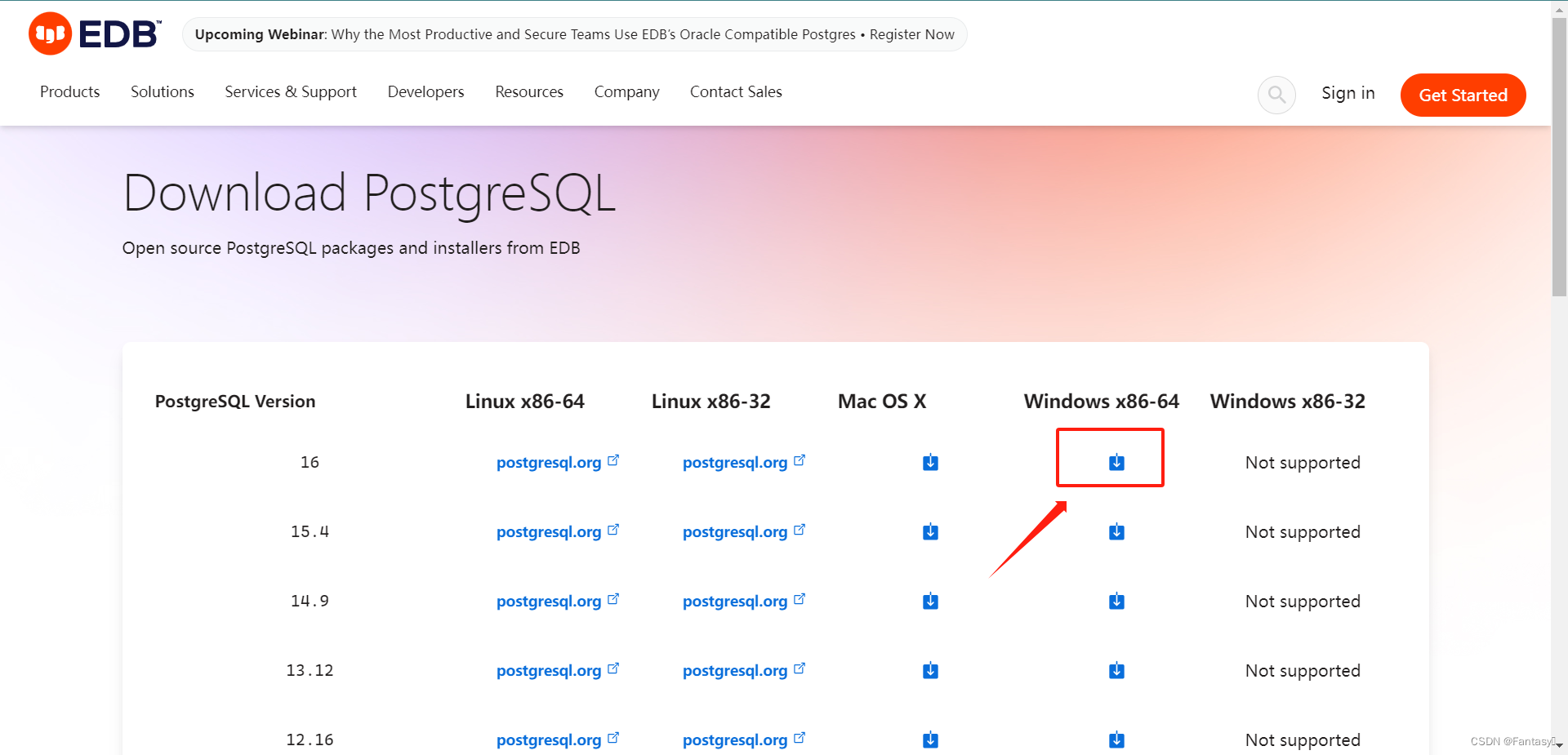Viewport: 1568px width, 755px height.
Task: Download PostgreSQL 13.12 for Windows x86-64
Action: [1116, 671]
